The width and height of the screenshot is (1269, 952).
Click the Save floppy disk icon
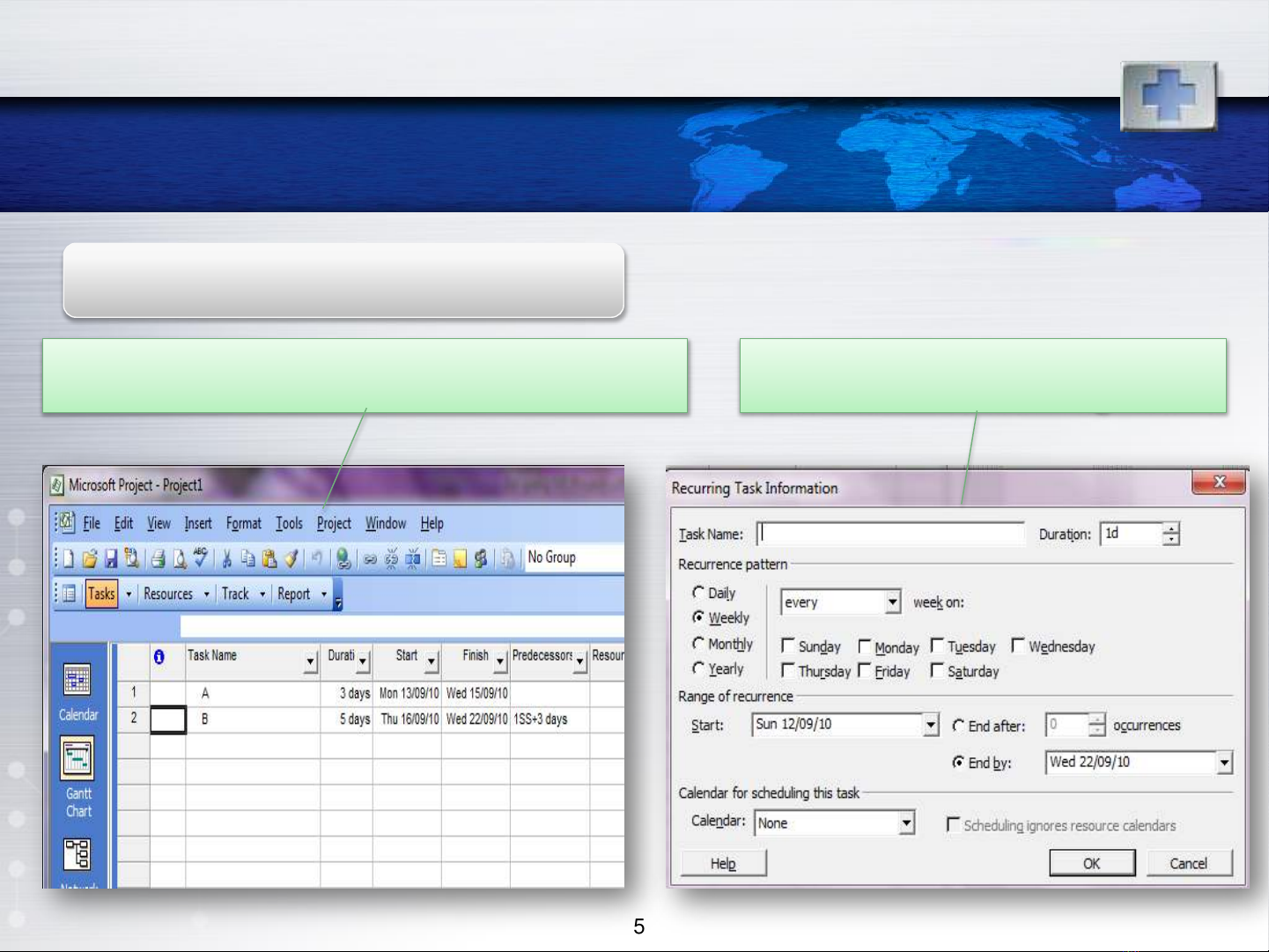[111, 558]
